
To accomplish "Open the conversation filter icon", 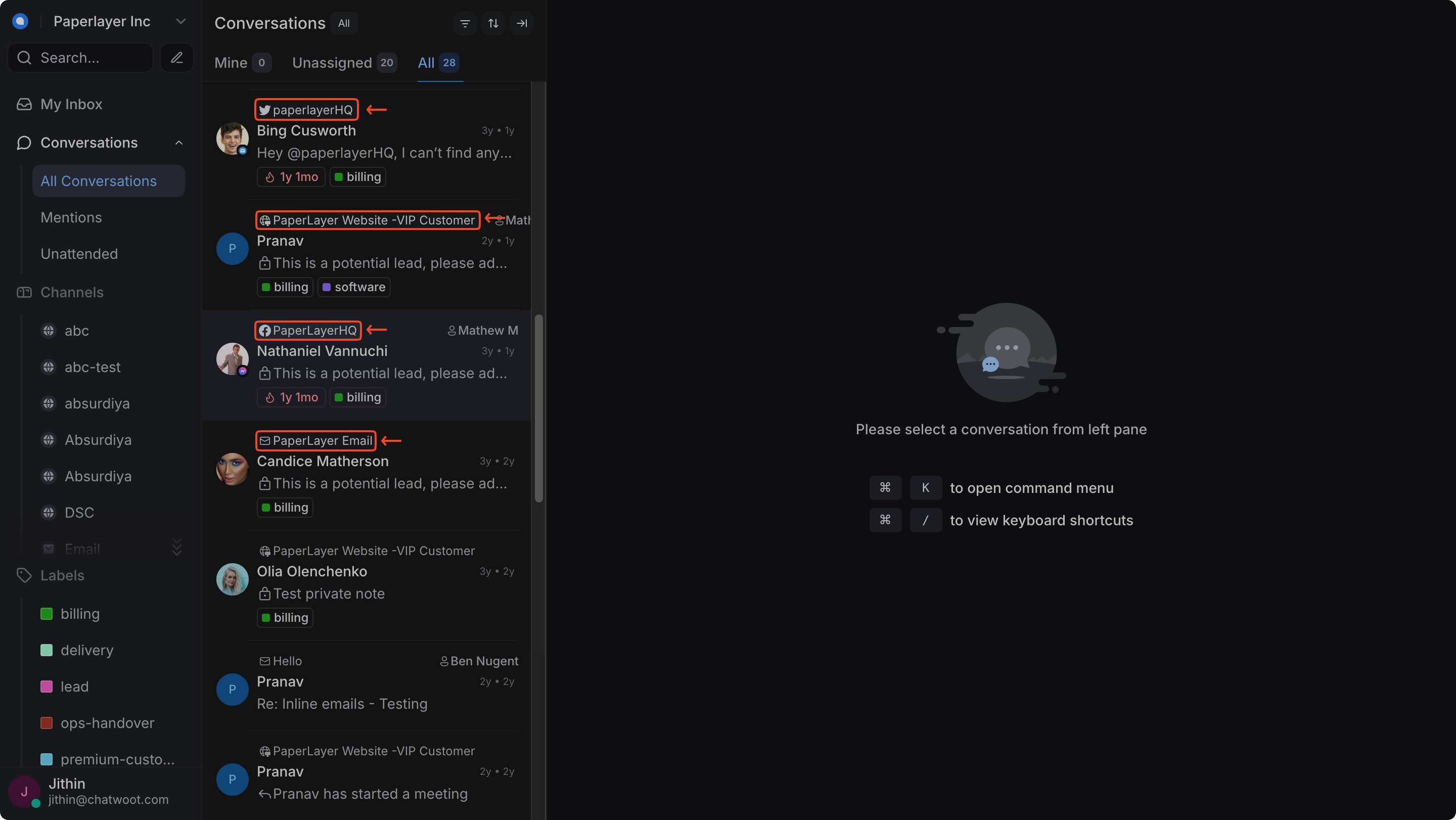I will point(465,23).
